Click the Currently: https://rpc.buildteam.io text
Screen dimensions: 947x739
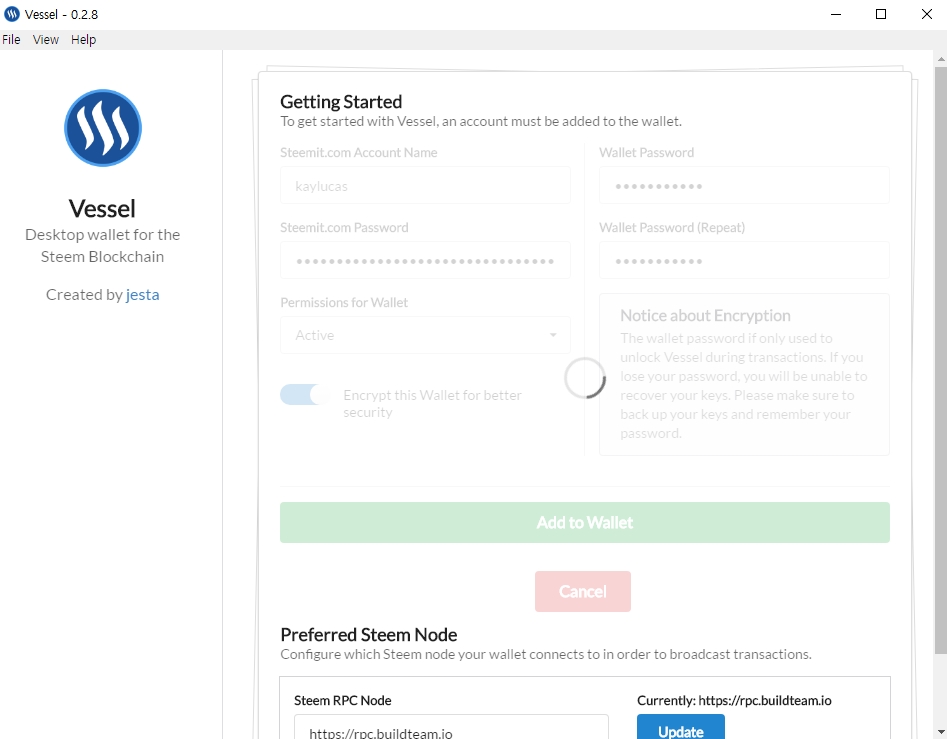click(734, 700)
